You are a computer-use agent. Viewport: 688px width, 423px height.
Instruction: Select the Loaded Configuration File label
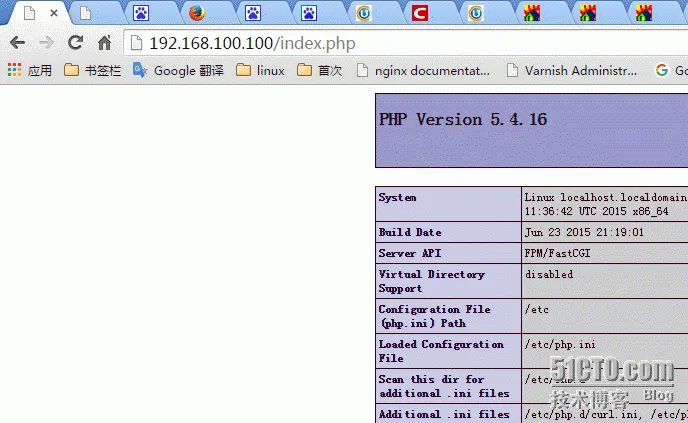tap(441, 351)
